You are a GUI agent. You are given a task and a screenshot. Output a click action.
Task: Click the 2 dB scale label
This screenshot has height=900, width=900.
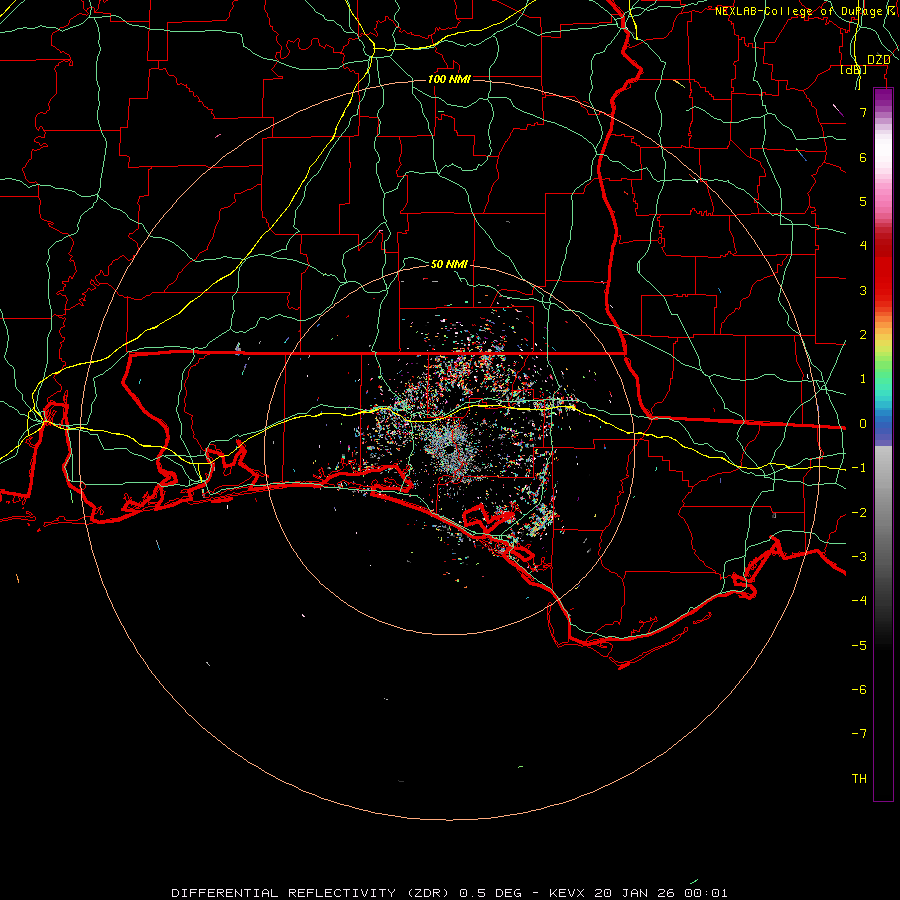pyautogui.click(x=863, y=335)
